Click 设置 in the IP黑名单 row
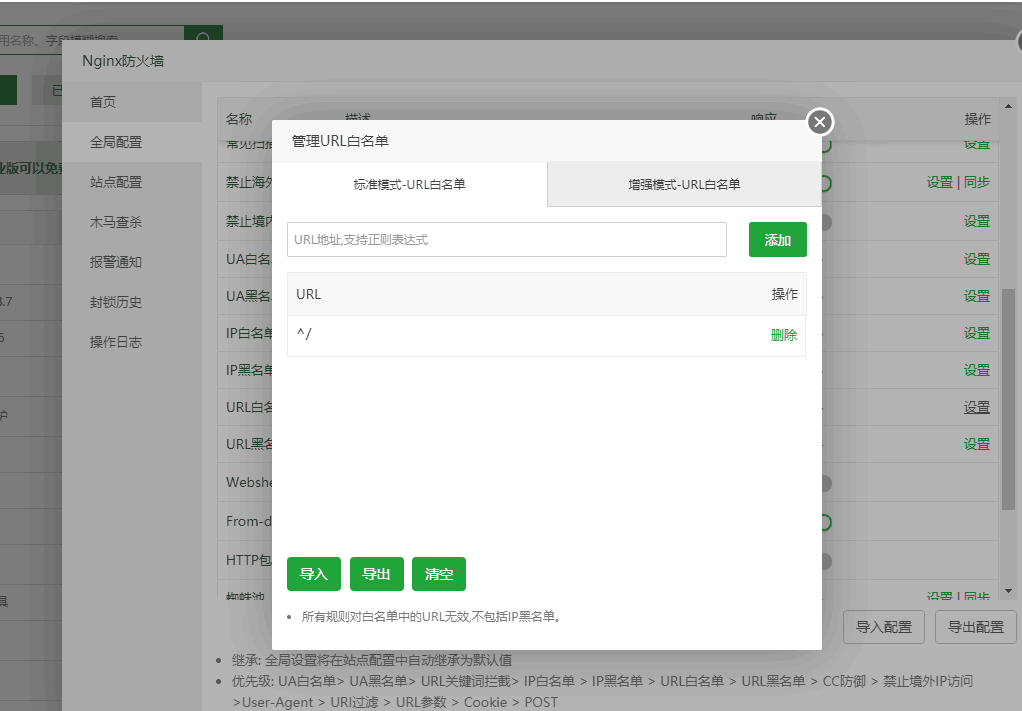 point(977,370)
